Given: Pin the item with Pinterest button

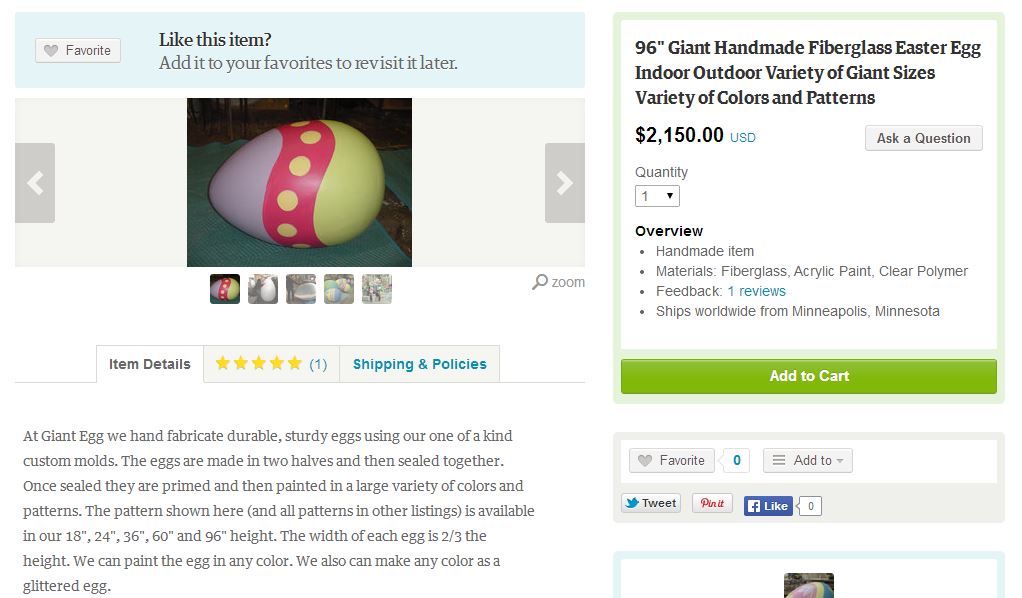Looking at the screenshot, I should coord(712,503).
